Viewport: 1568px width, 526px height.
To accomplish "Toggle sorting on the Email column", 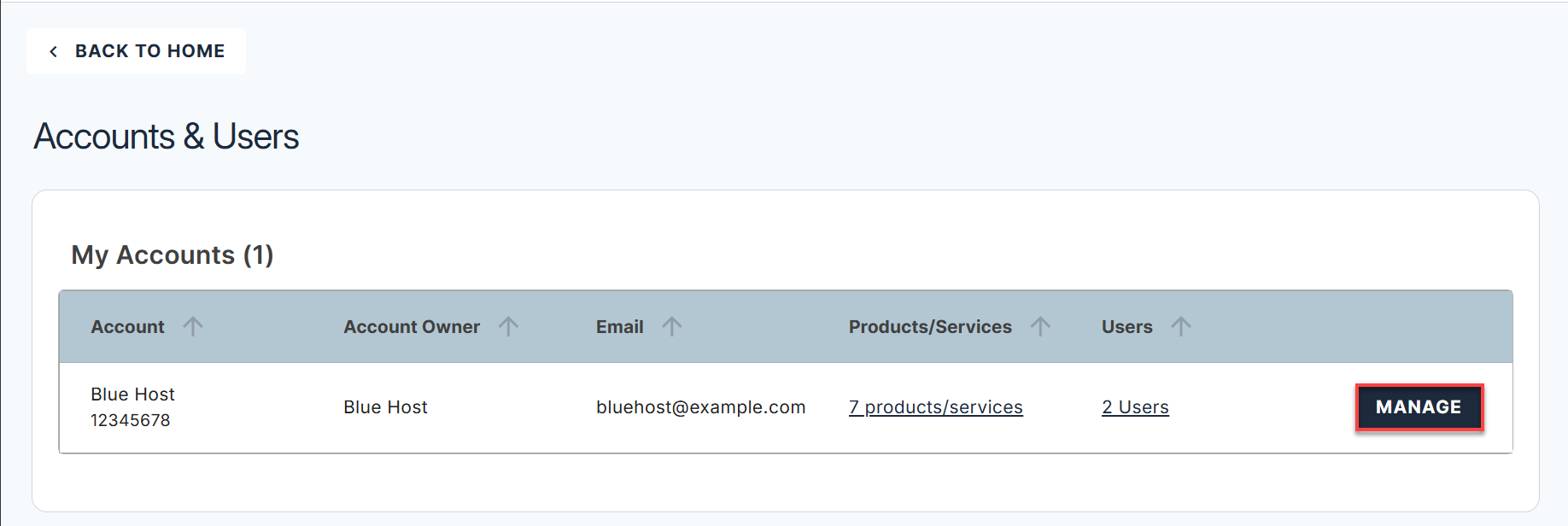I will (673, 325).
